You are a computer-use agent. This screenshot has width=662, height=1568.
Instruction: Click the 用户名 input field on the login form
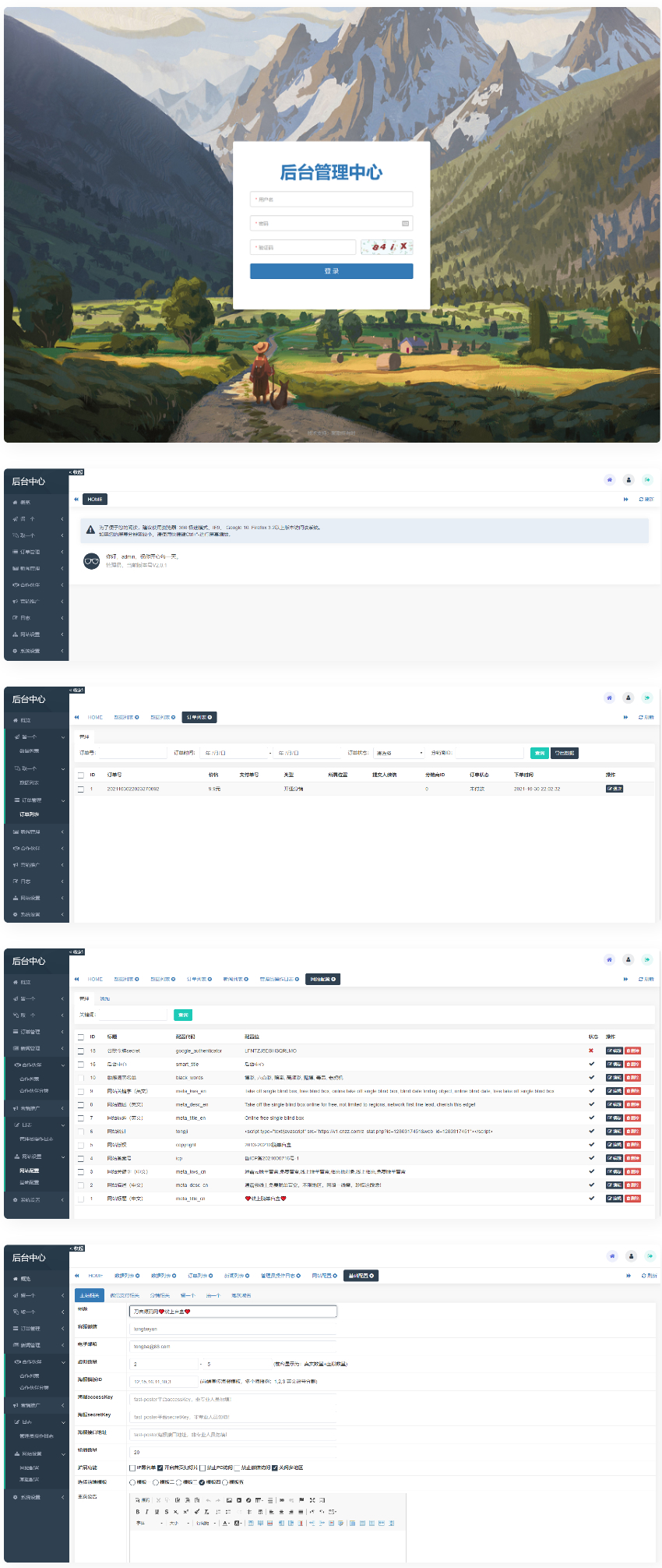click(x=331, y=200)
